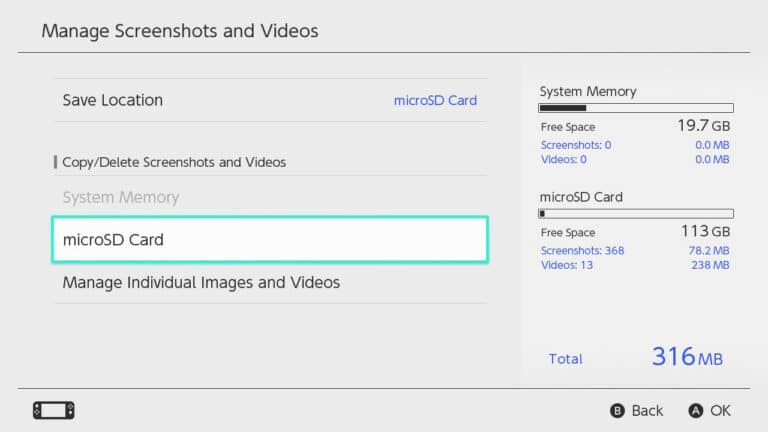Click the Switch console controller icon
The width and height of the screenshot is (768, 432).
click(x=54, y=410)
